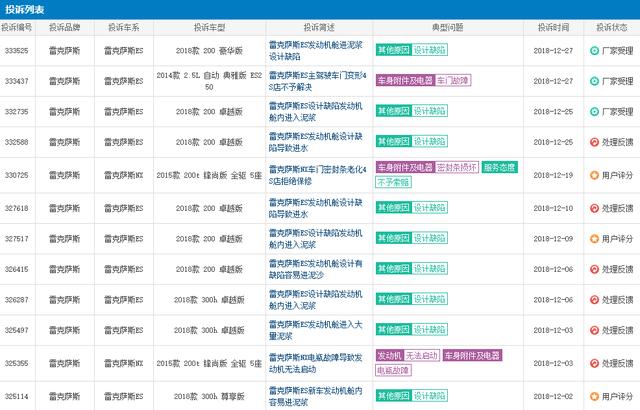Open the NX电瓶故障导致发动机无法启动 complaint link
Screen dimensions: 640x410
click(x=316, y=363)
